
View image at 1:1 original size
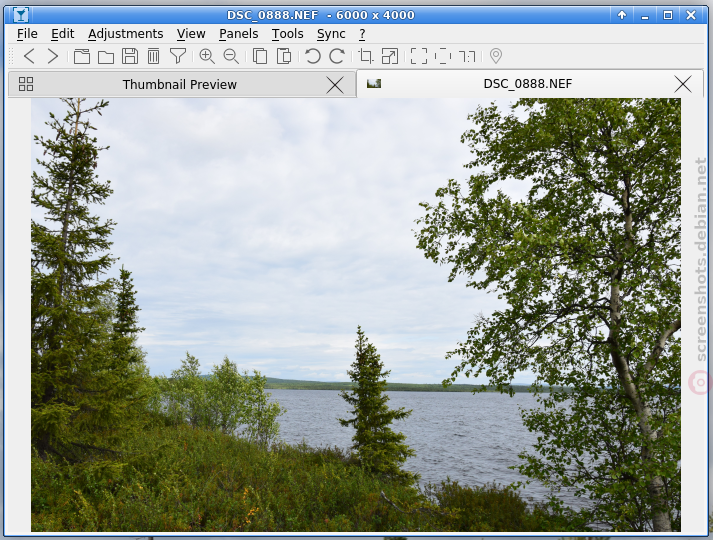pos(467,57)
